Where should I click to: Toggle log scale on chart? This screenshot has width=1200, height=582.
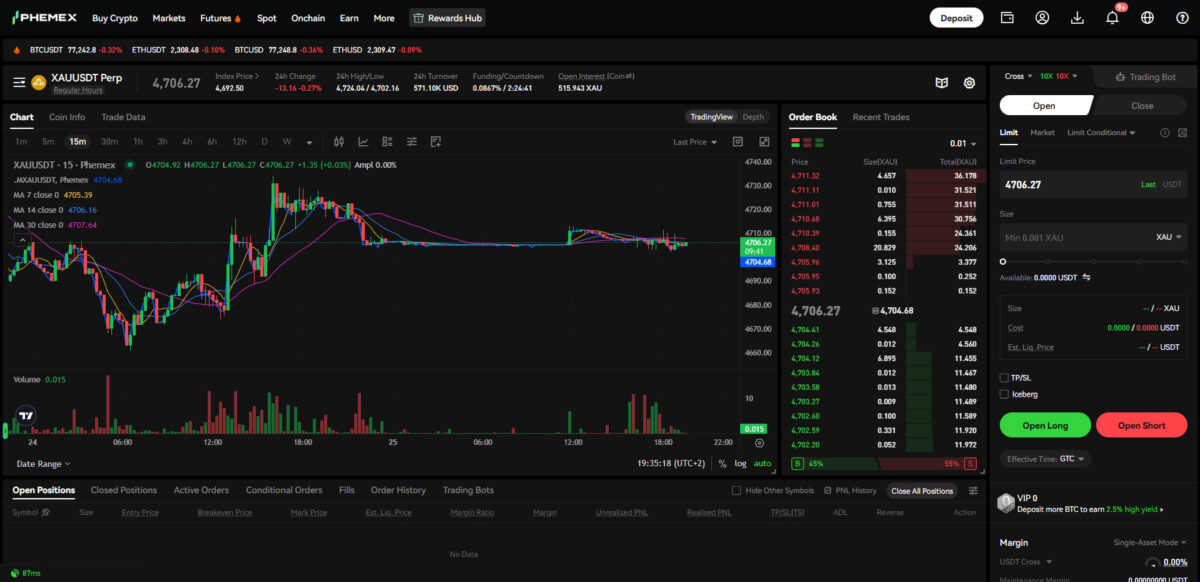pos(740,464)
